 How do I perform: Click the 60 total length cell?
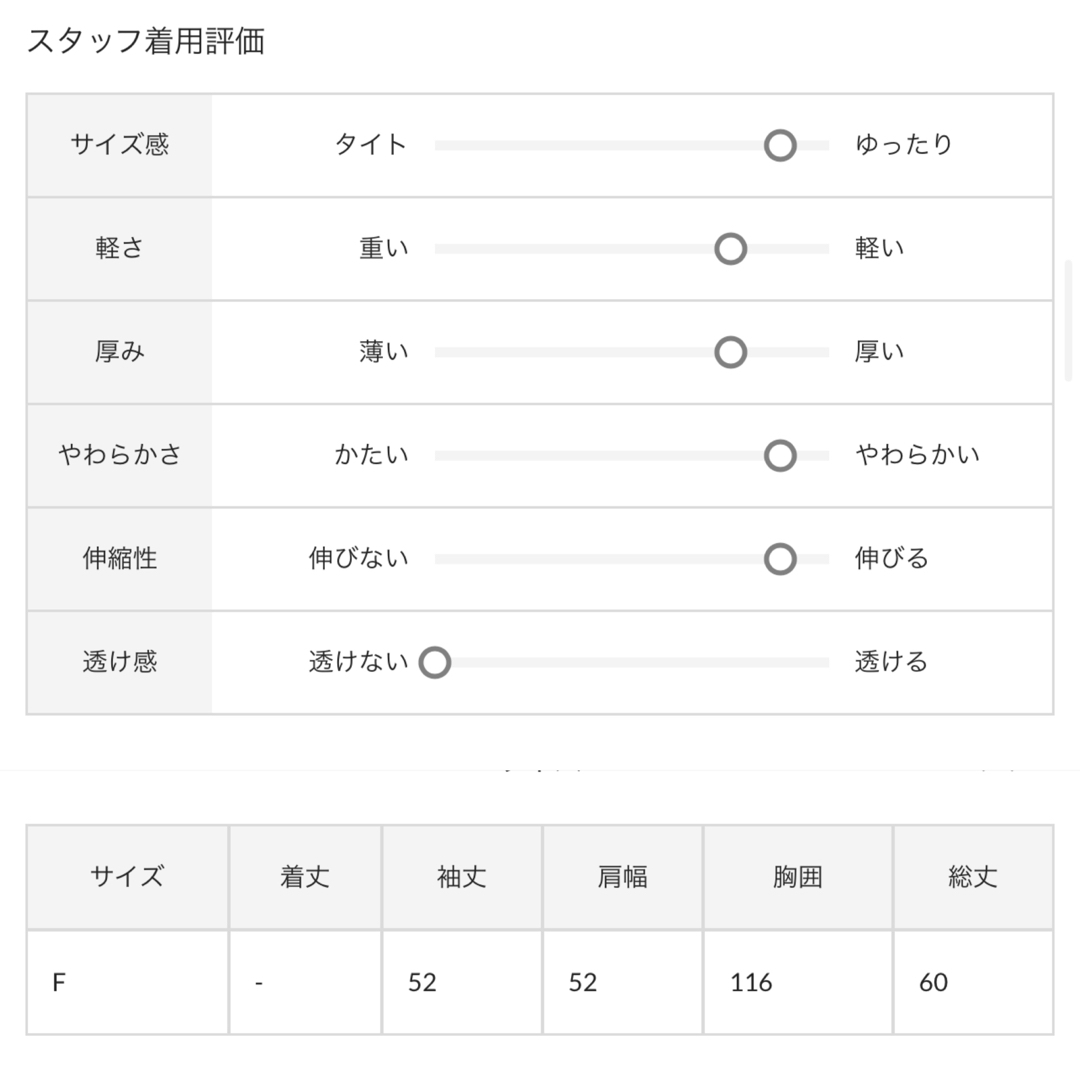973,982
